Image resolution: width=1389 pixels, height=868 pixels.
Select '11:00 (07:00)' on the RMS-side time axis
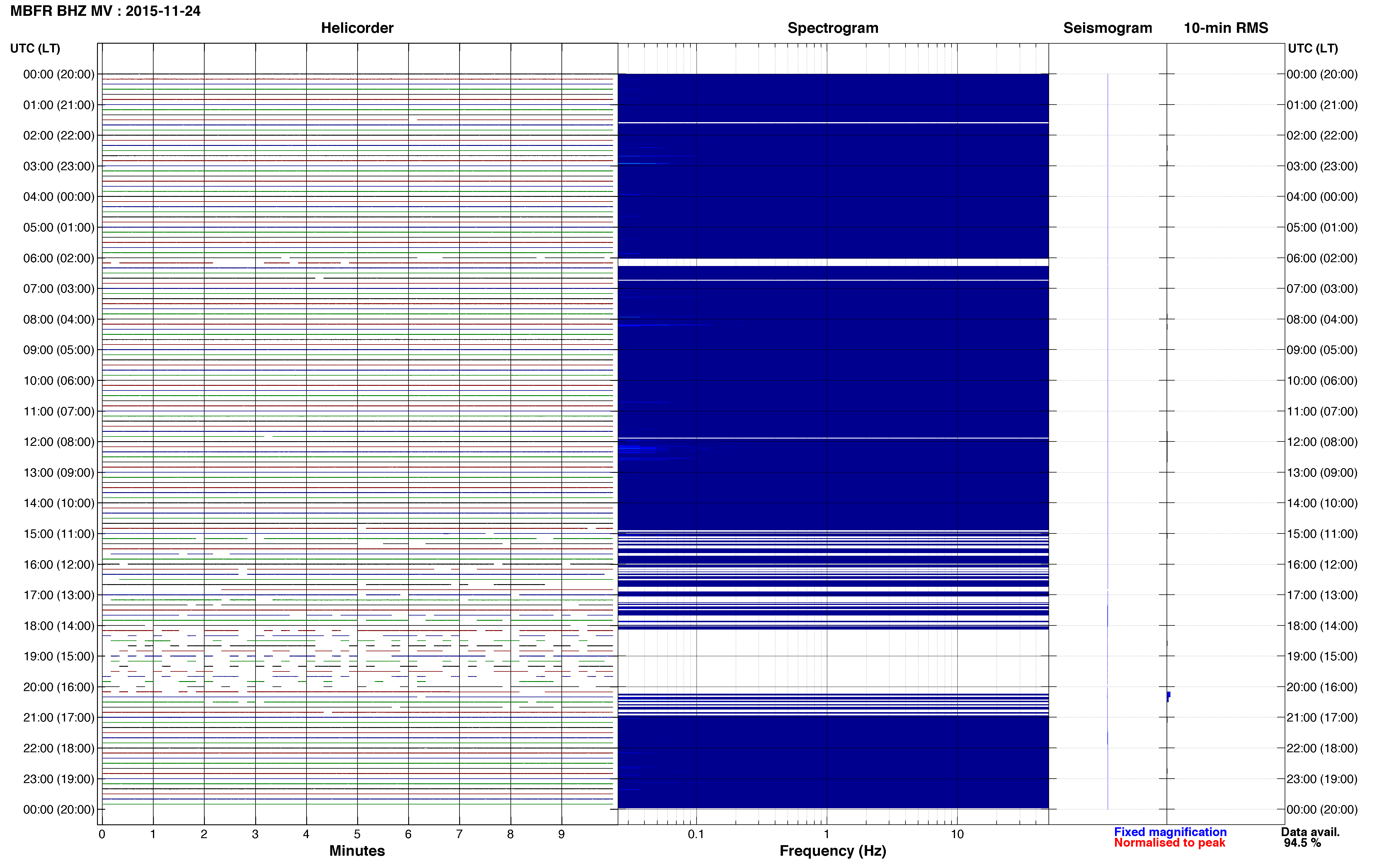click(1322, 412)
